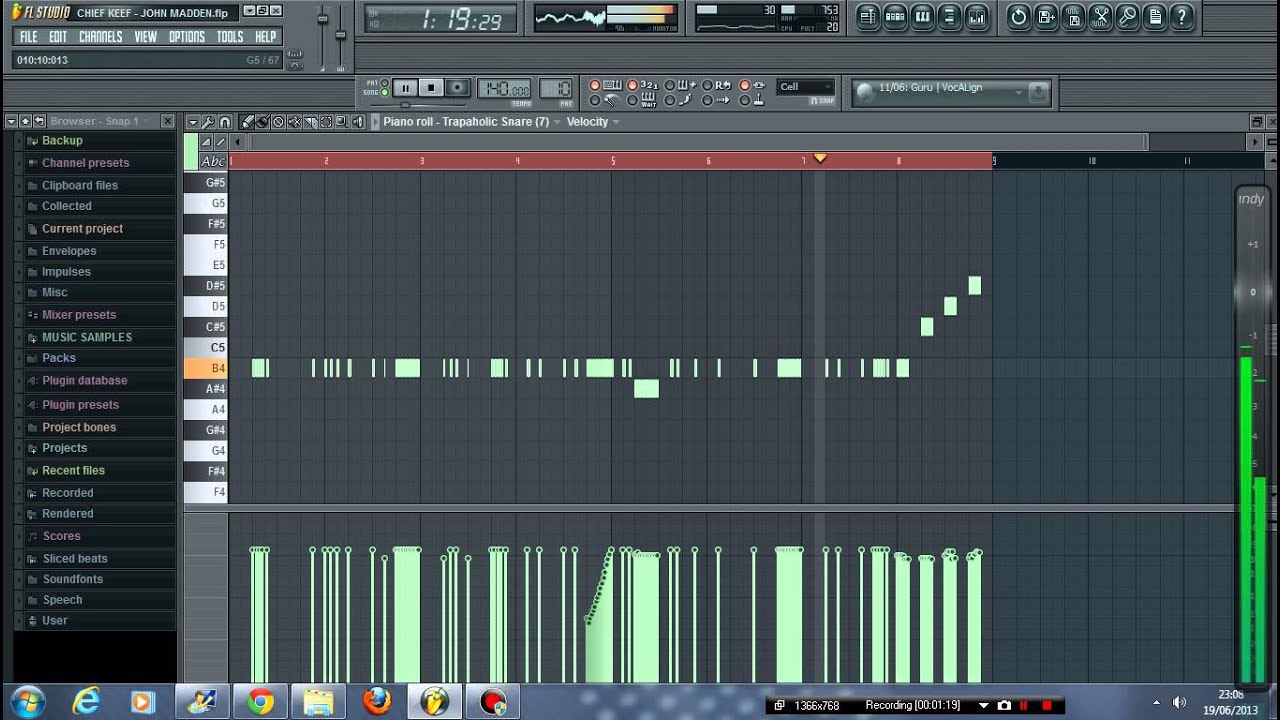The width and height of the screenshot is (1280, 720).
Task: Click the green note color swatch
Action: click(x=190, y=151)
